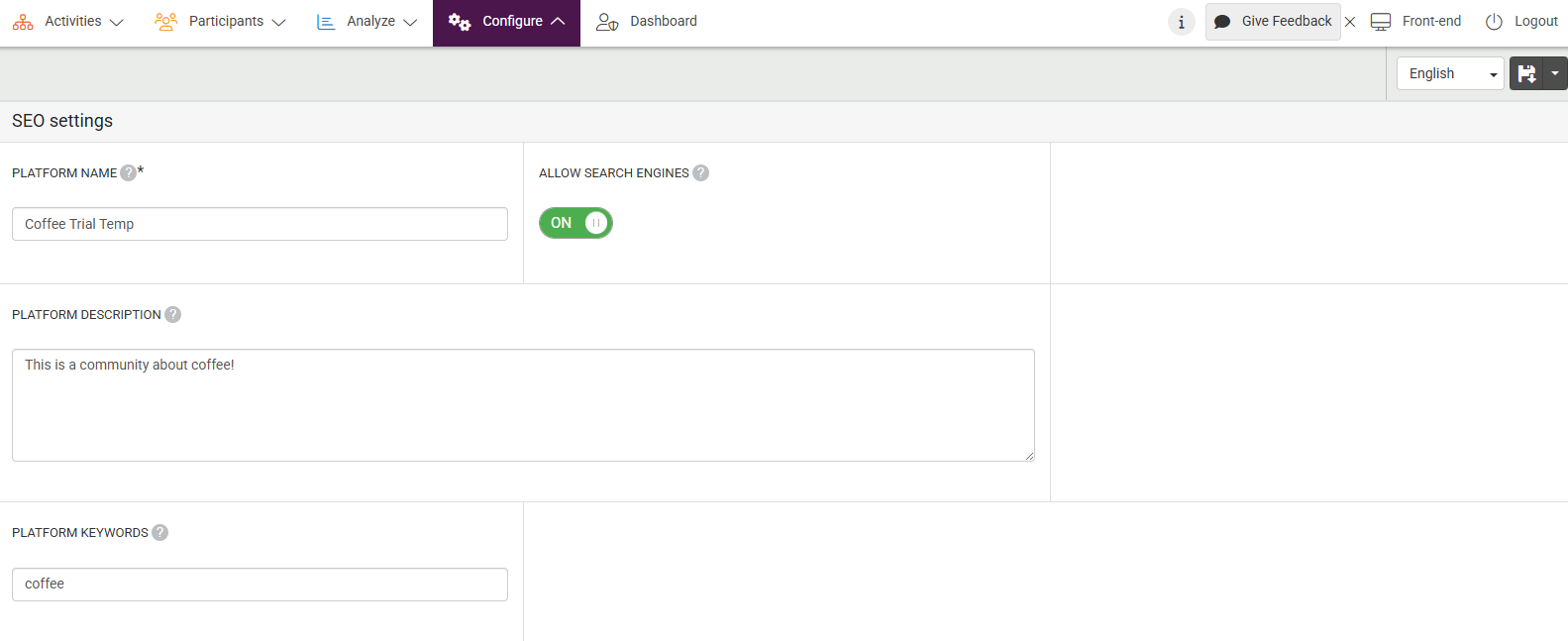Open the Participants menu
Screen dimensions: 1568x641
click(221, 22)
